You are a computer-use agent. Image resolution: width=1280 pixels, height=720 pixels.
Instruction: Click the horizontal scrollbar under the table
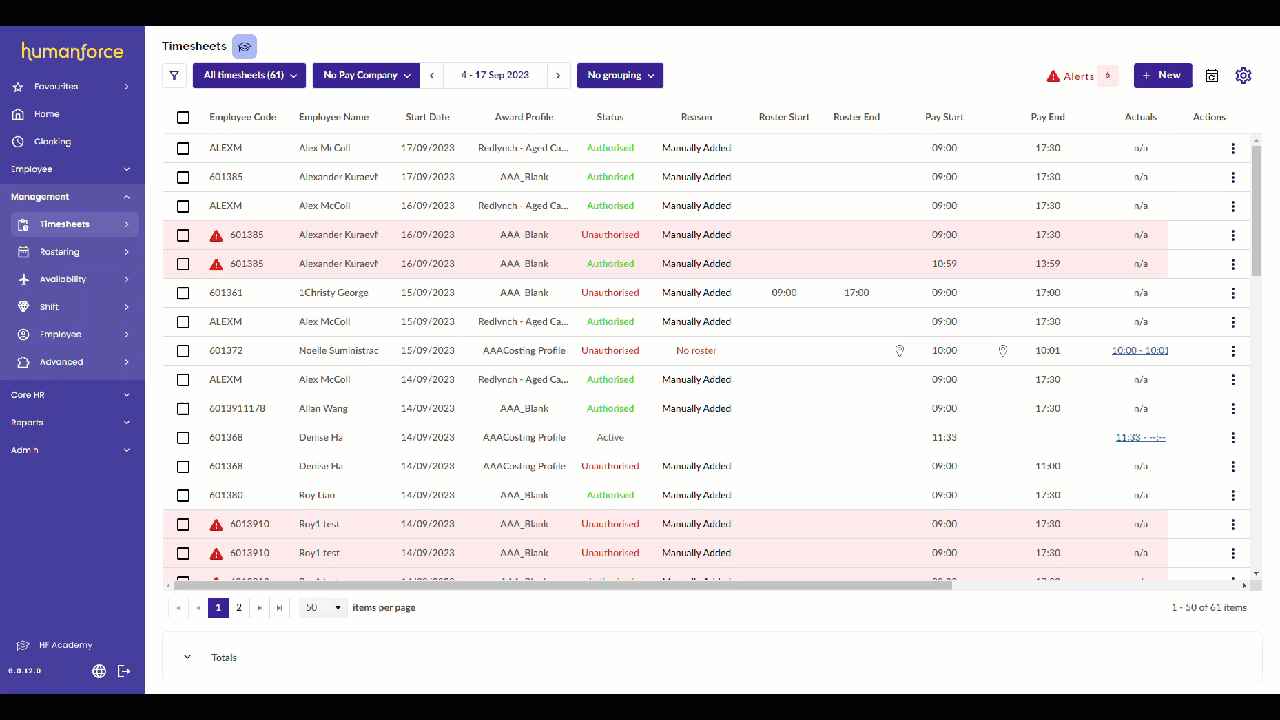click(x=560, y=585)
